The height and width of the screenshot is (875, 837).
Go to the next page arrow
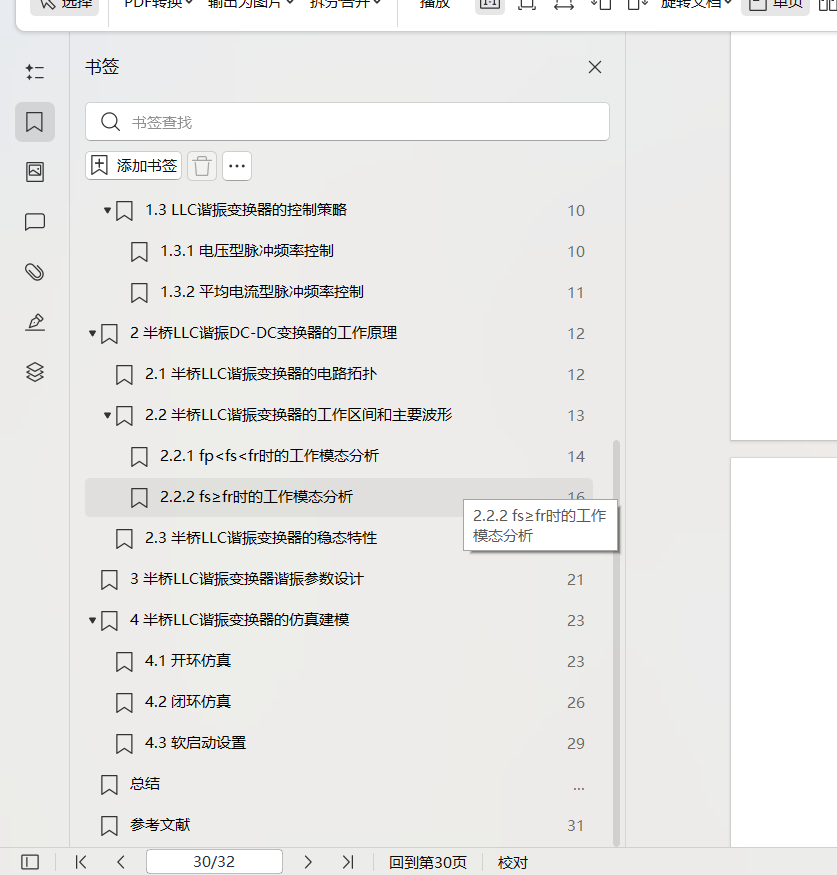click(x=308, y=862)
